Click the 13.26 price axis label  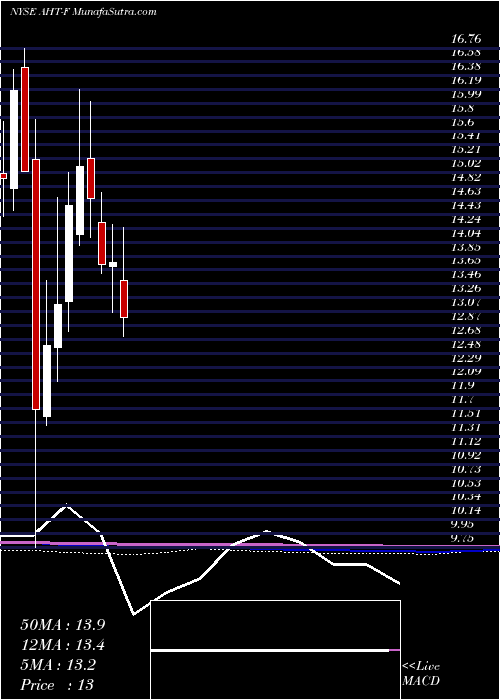coord(466,288)
